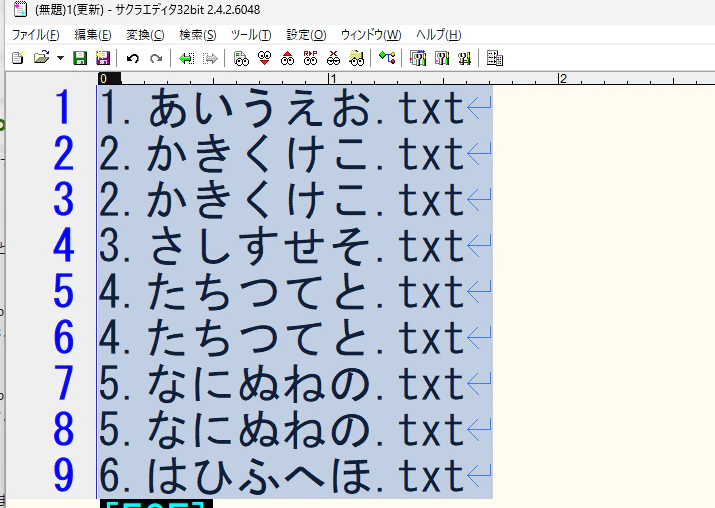This screenshot has width=715, height=508.
Task: Open Grep search with the folder binoculars icon
Action: tap(357, 58)
